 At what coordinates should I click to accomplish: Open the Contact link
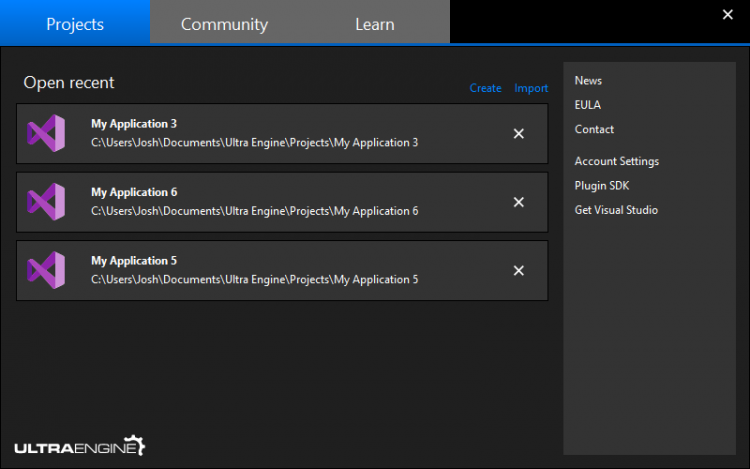[x=594, y=129]
